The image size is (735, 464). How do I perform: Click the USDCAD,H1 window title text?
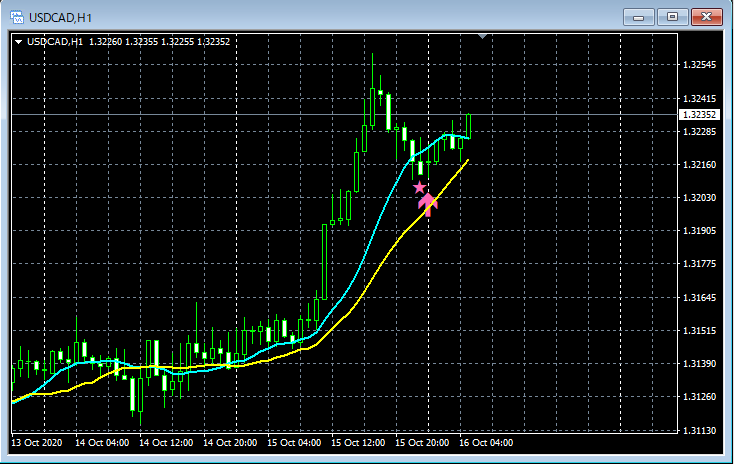pyautogui.click(x=60, y=18)
